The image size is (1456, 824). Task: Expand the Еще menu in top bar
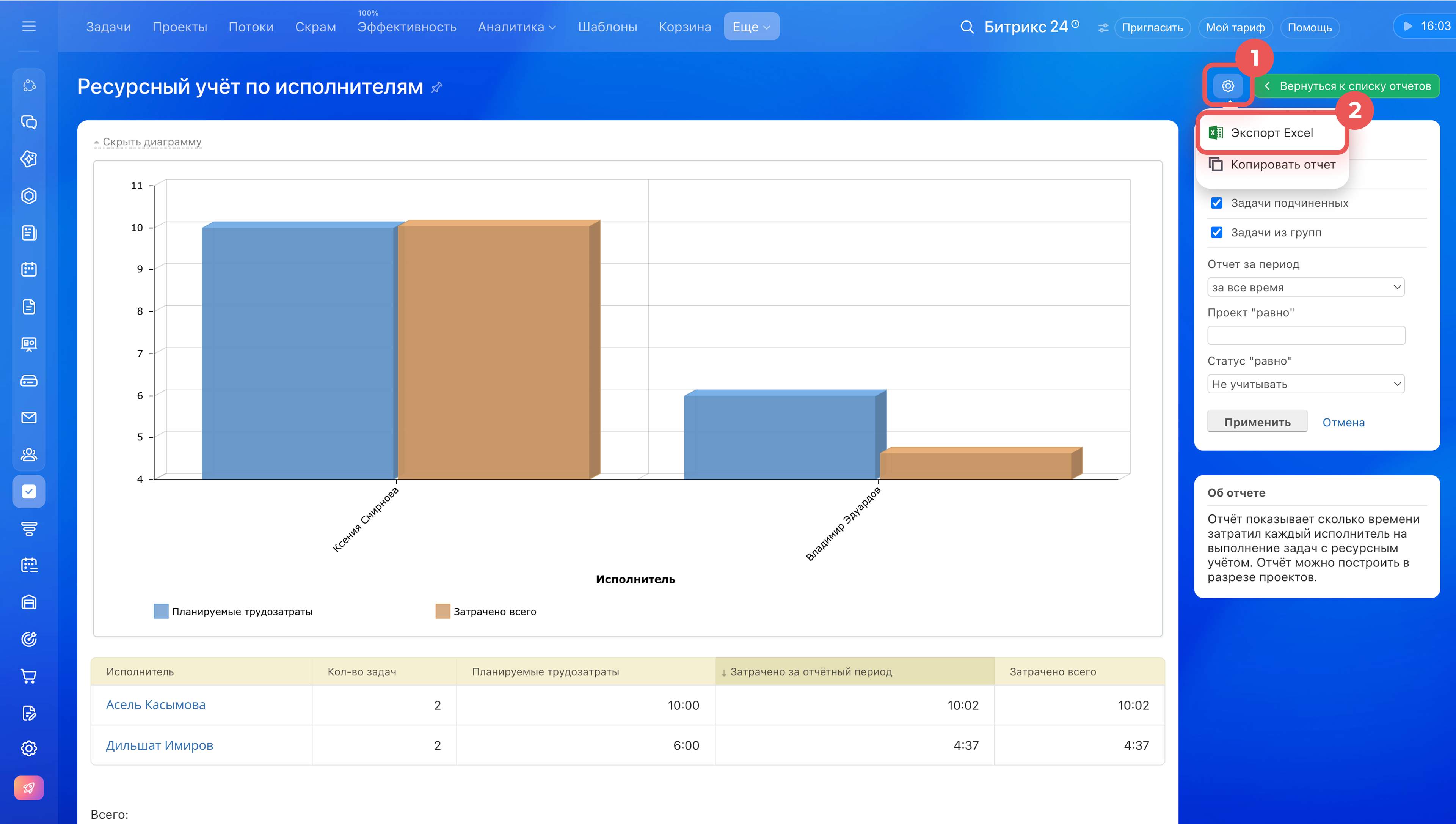pyautogui.click(x=752, y=27)
